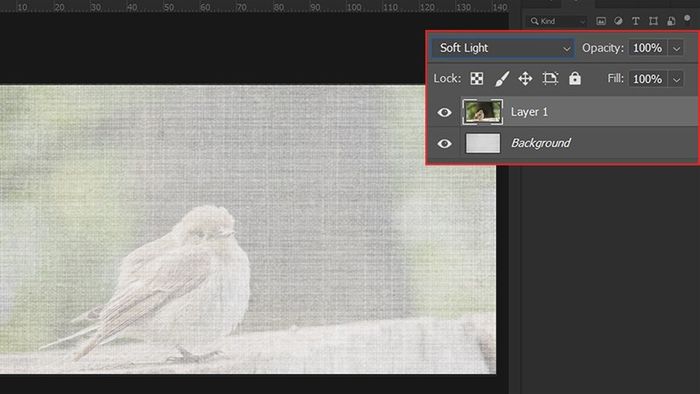The height and width of the screenshot is (394, 700).
Task: Select the Layer 1 row
Action: pos(563,112)
